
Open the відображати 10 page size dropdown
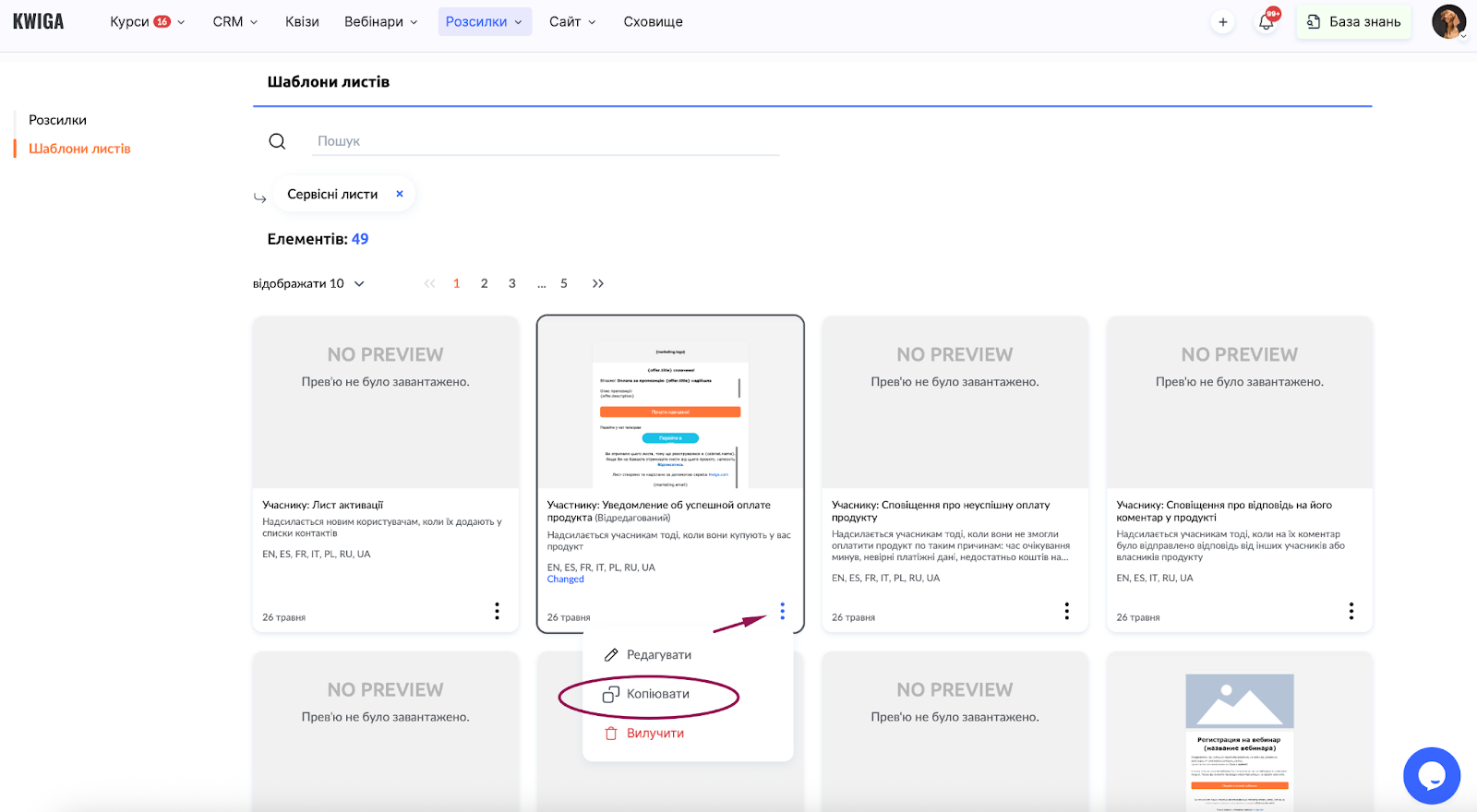click(x=308, y=283)
